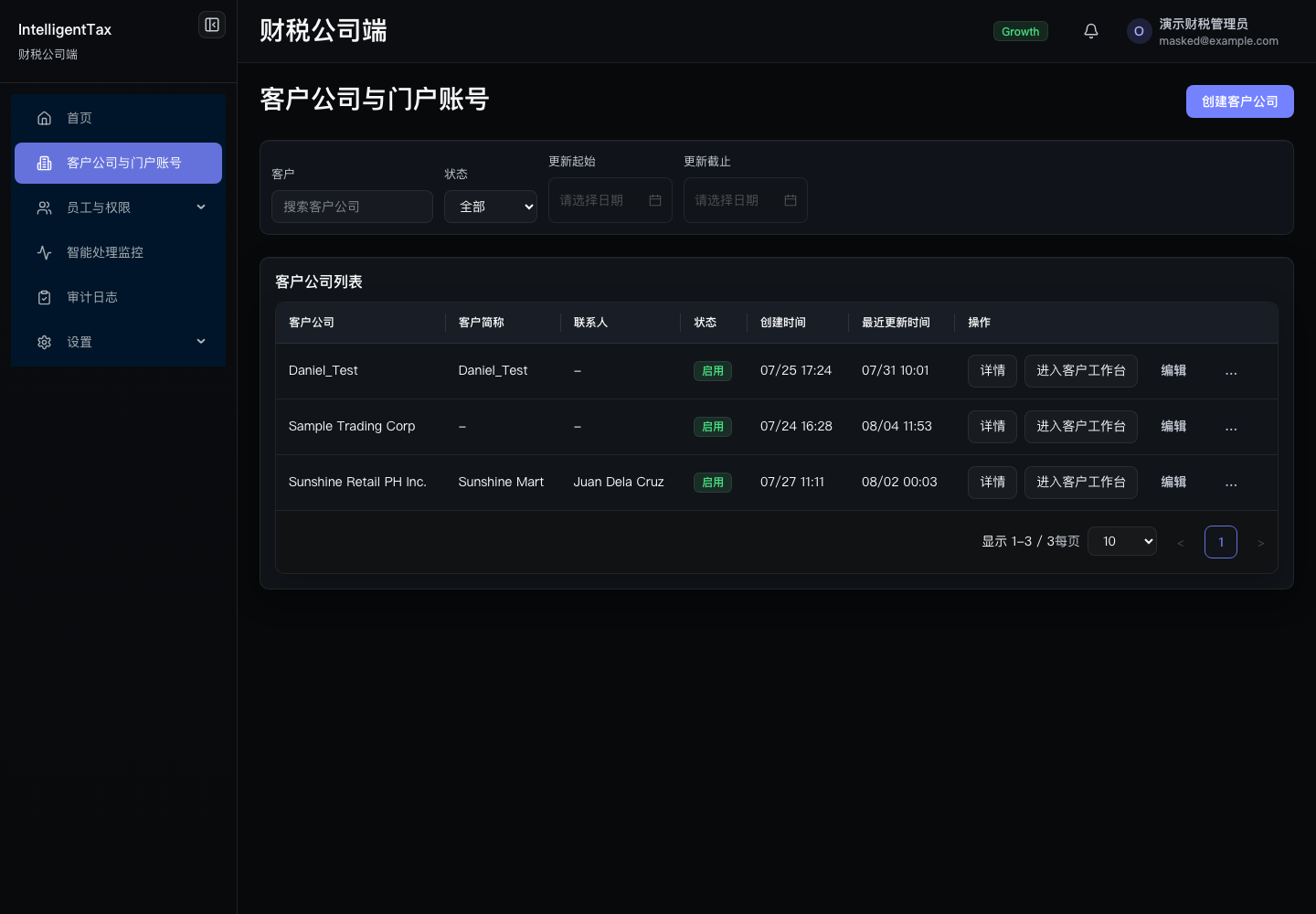Open 智能处理监控 menu item

pyautogui.click(x=118, y=252)
